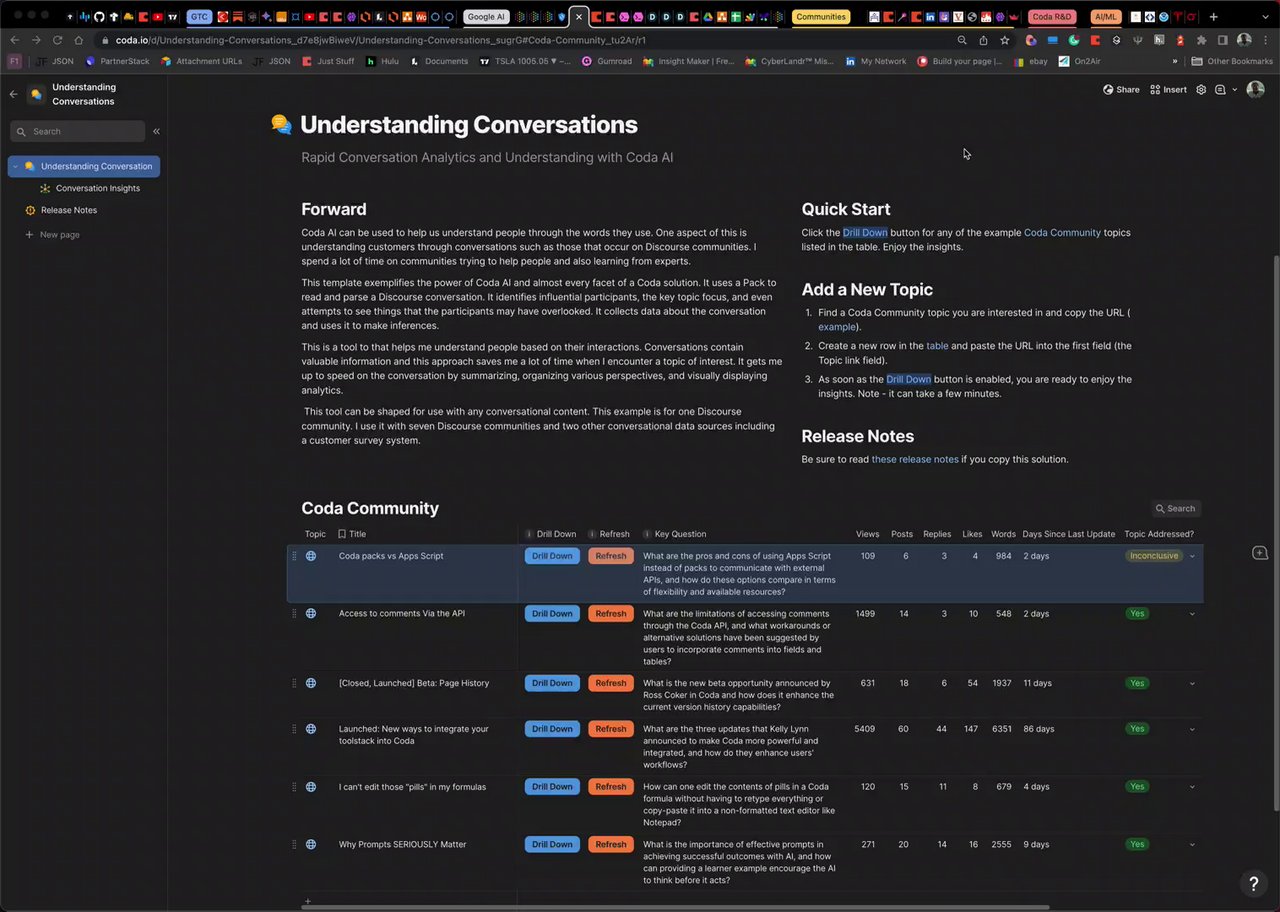This screenshot has width=1280, height=912.
Task: Click the add-comment icon beside the table
Action: click(1260, 553)
